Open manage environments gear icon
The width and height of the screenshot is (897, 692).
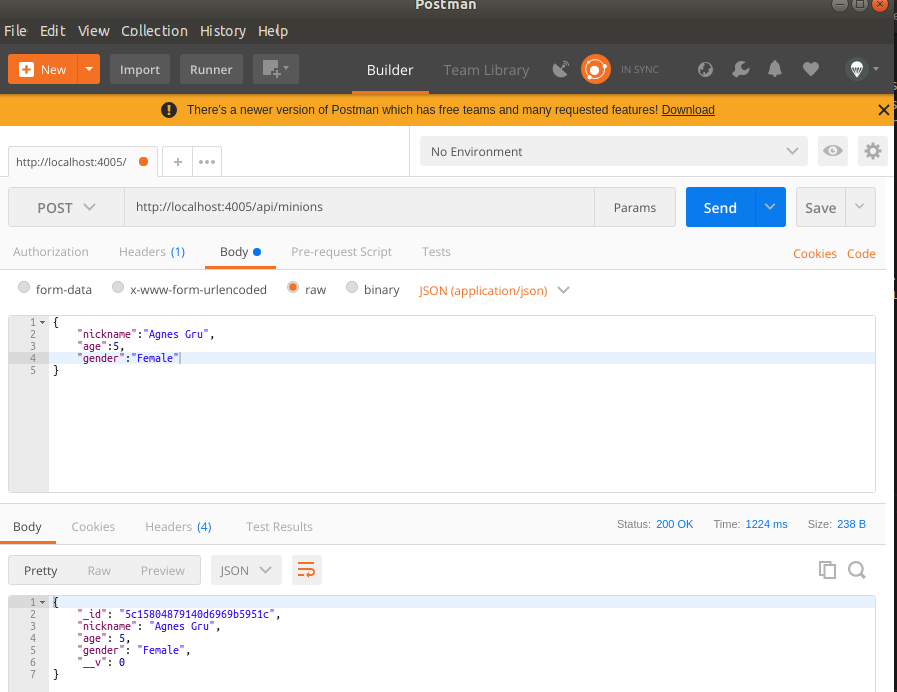[x=873, y=151]
